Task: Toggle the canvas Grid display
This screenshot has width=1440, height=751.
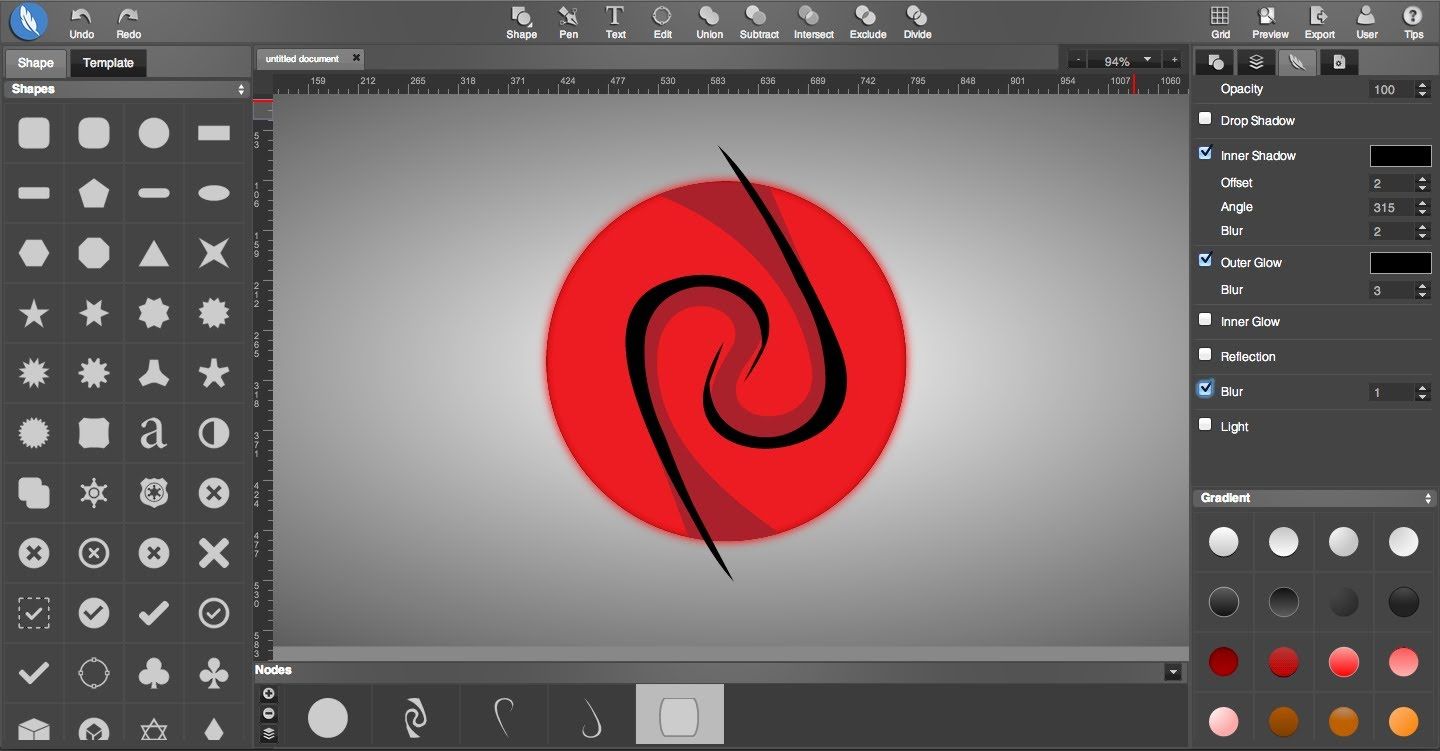Action: click(1219, 20)
